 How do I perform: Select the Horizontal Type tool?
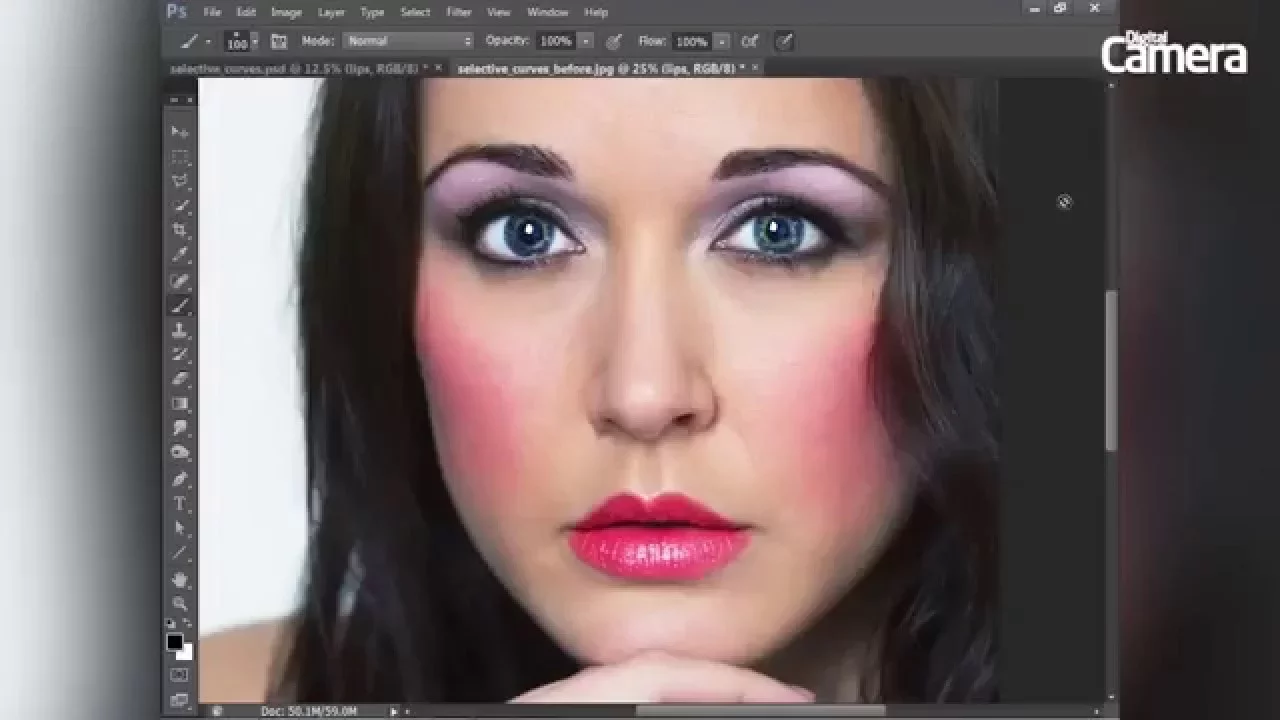coord(180,503)
